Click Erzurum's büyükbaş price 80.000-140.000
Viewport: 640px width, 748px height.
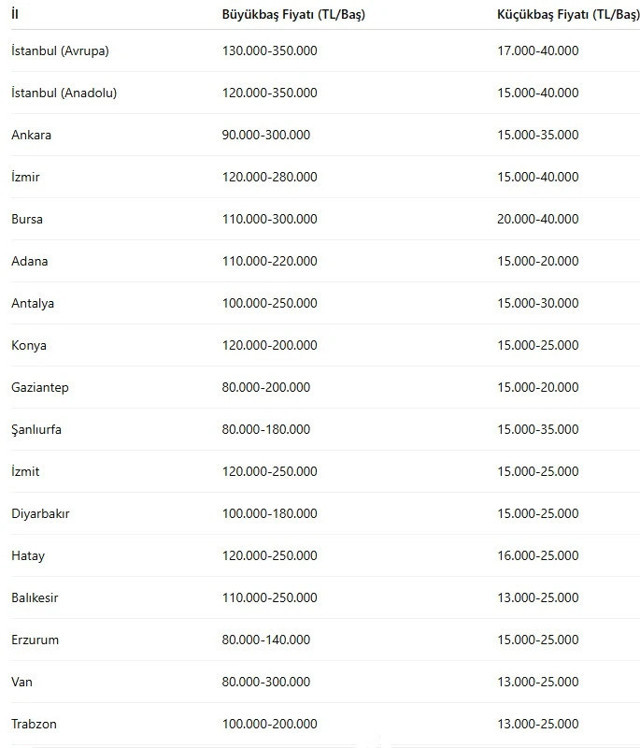tap(266, 639)
